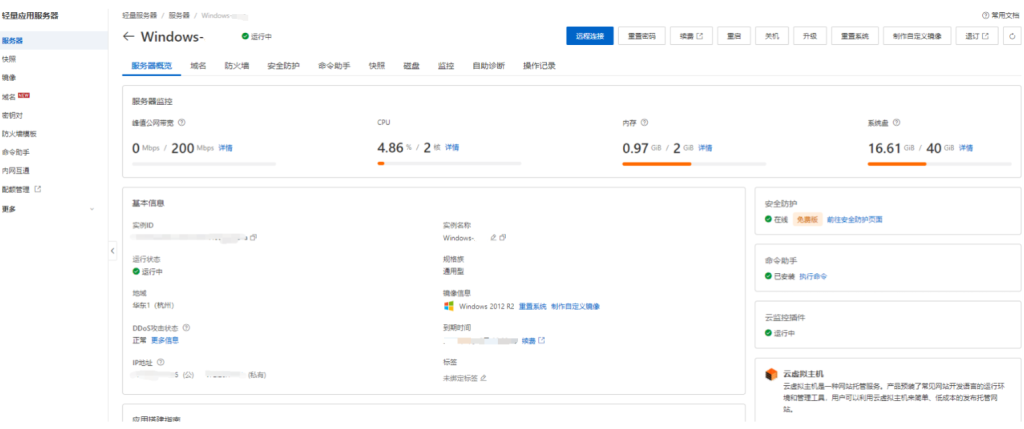Switch to the 磁盘 tab
1024x429 pixels.
(411, 66)
